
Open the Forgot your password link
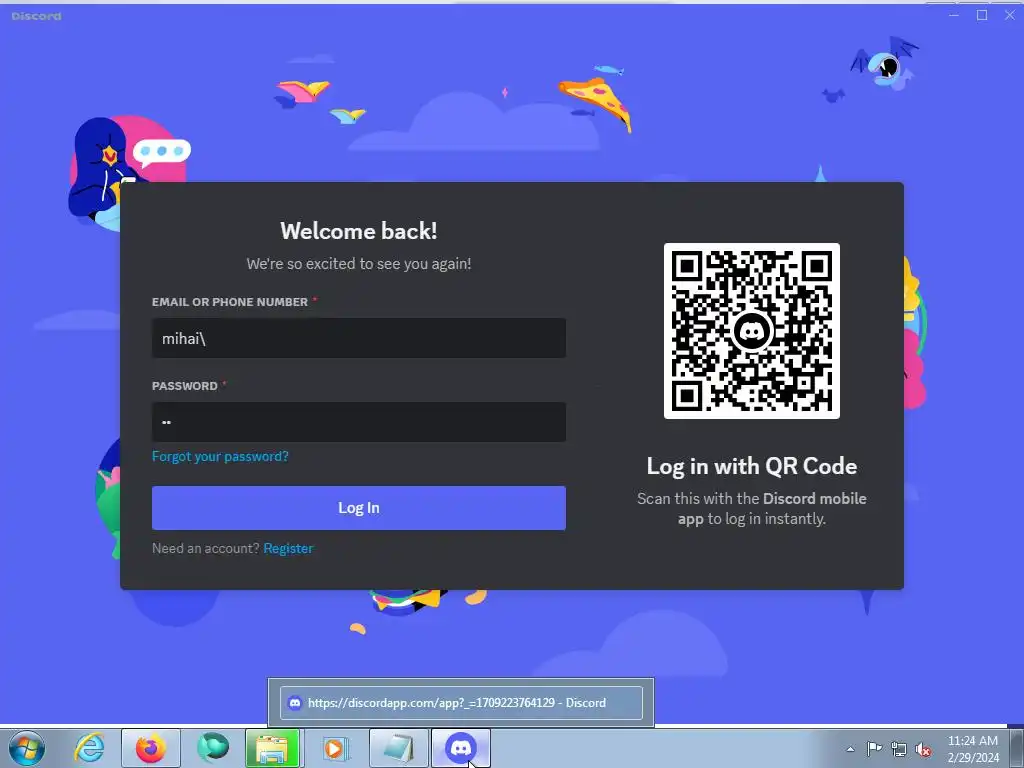[x=220, y=456]
